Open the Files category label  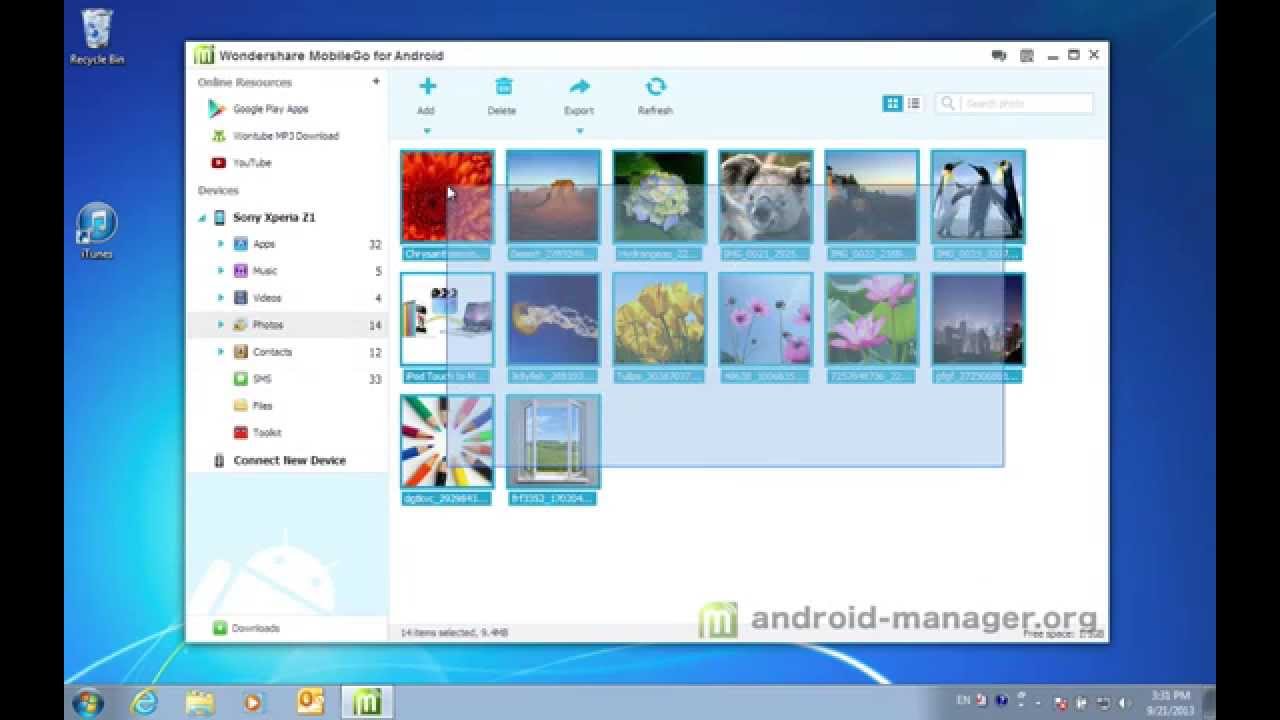click(262, 406)
